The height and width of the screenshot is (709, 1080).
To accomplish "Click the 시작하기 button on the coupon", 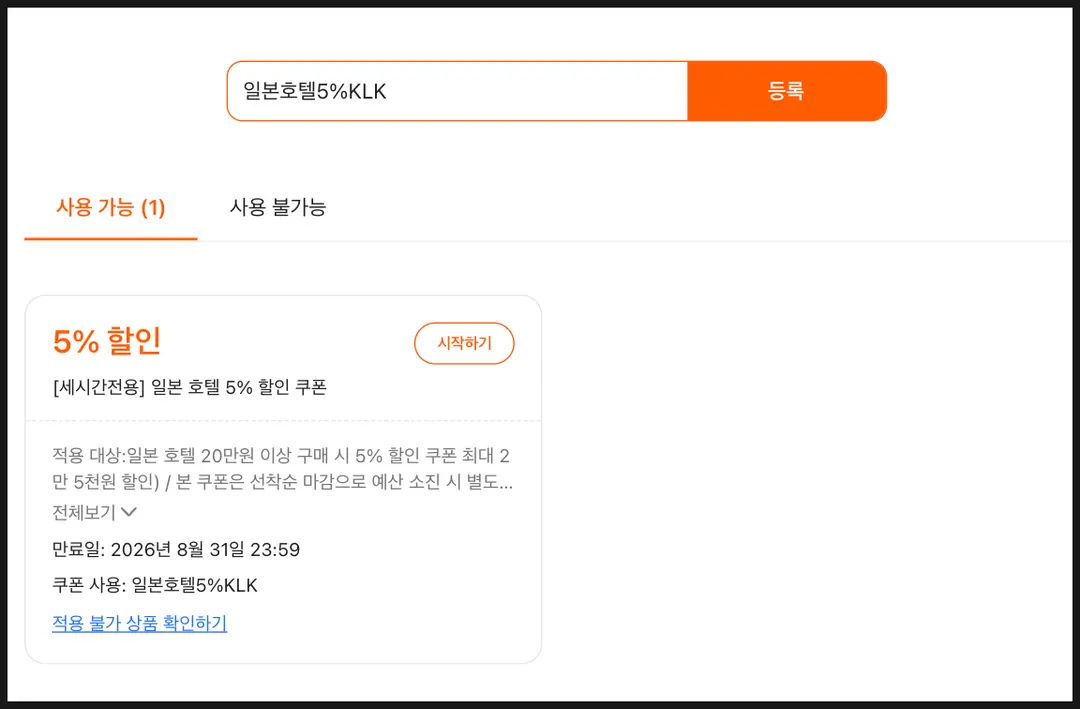I will coord(464,343).
